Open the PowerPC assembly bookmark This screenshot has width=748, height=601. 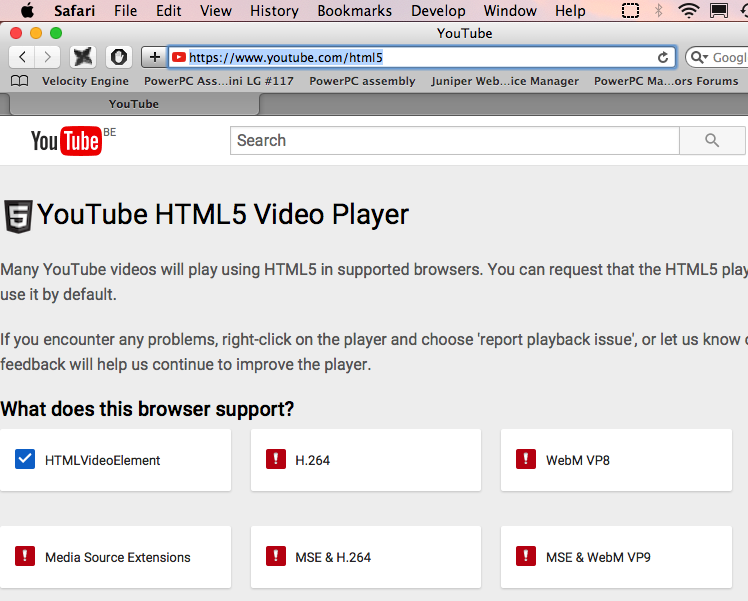(363, 81)
